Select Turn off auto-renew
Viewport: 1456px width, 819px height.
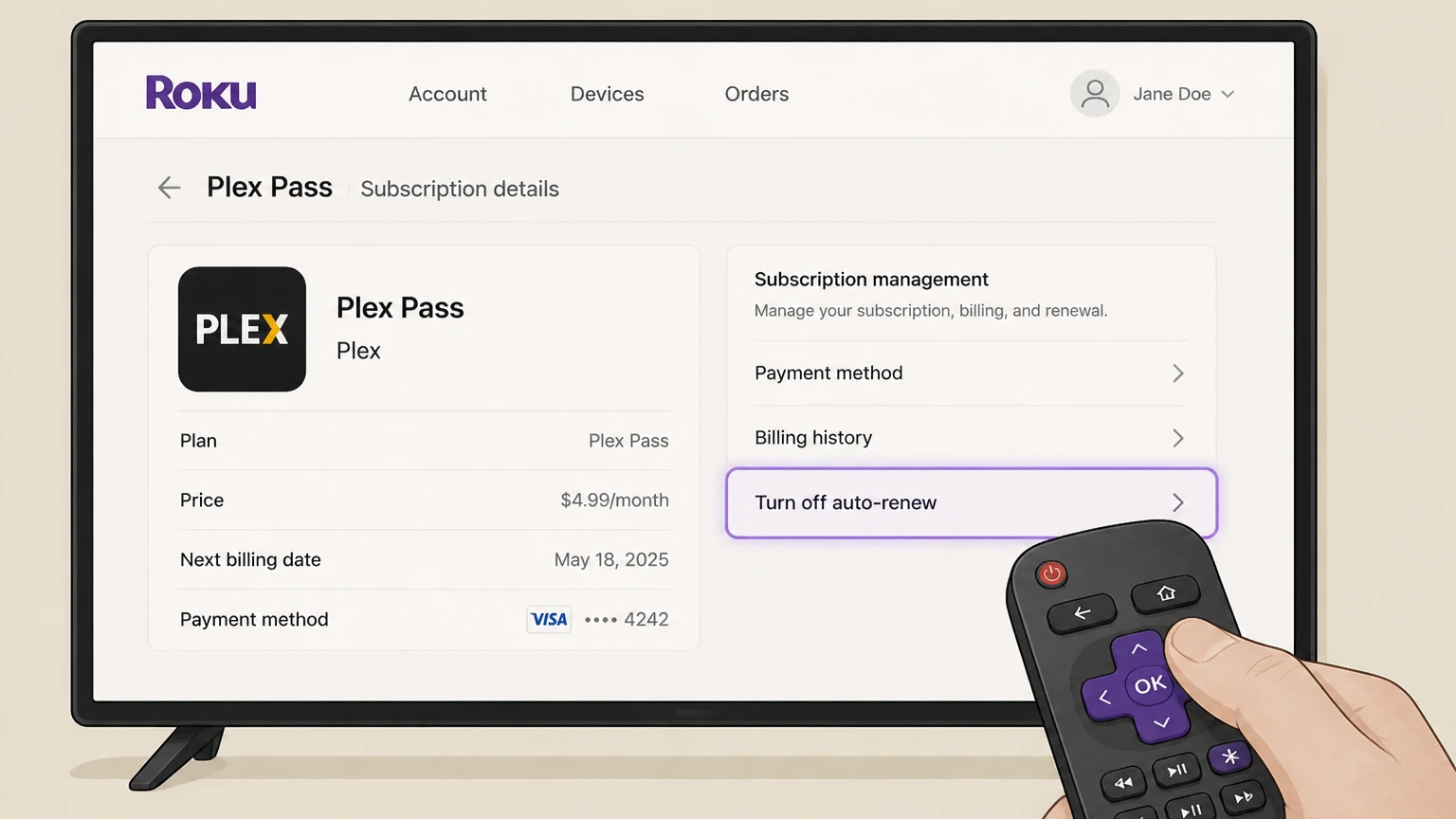pyautogui.click(x=972, y=503)
